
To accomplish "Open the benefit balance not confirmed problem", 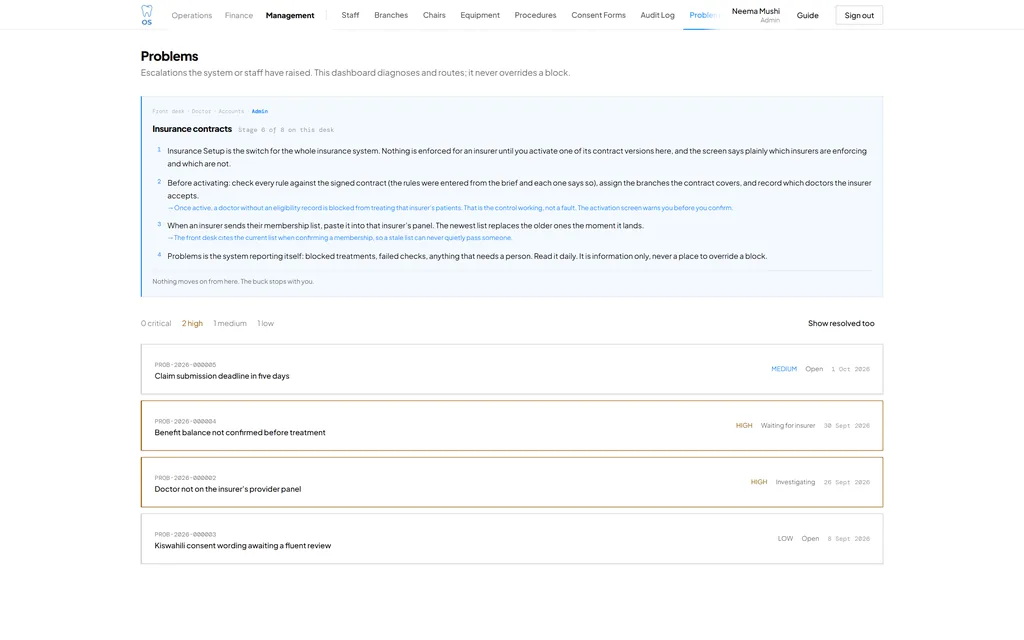I will click(512, 426).
